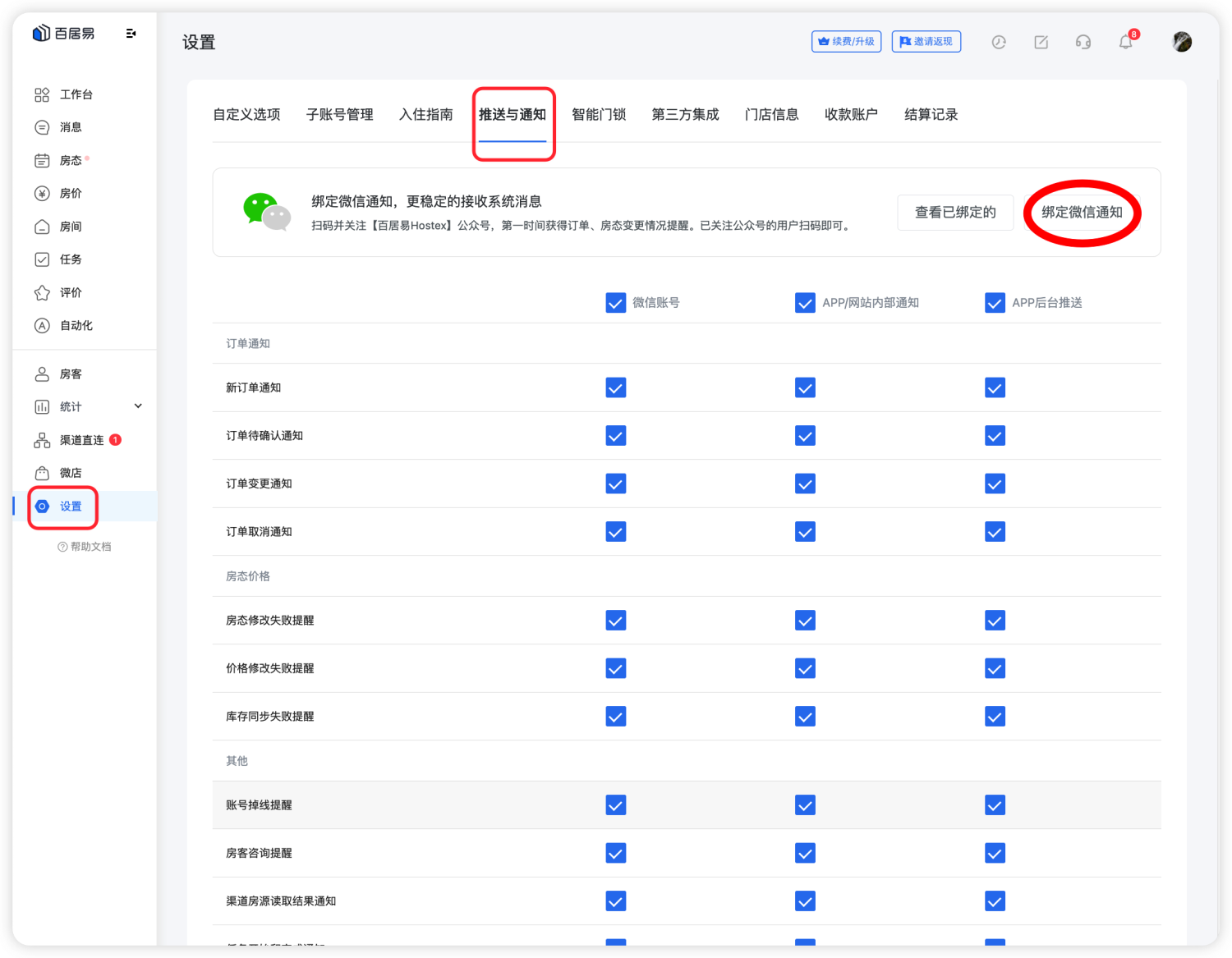Uncheck APP/网站内部通知 for 订单取消通知
Viewport: 1232px width, 958px height.
tap(805, 531)
